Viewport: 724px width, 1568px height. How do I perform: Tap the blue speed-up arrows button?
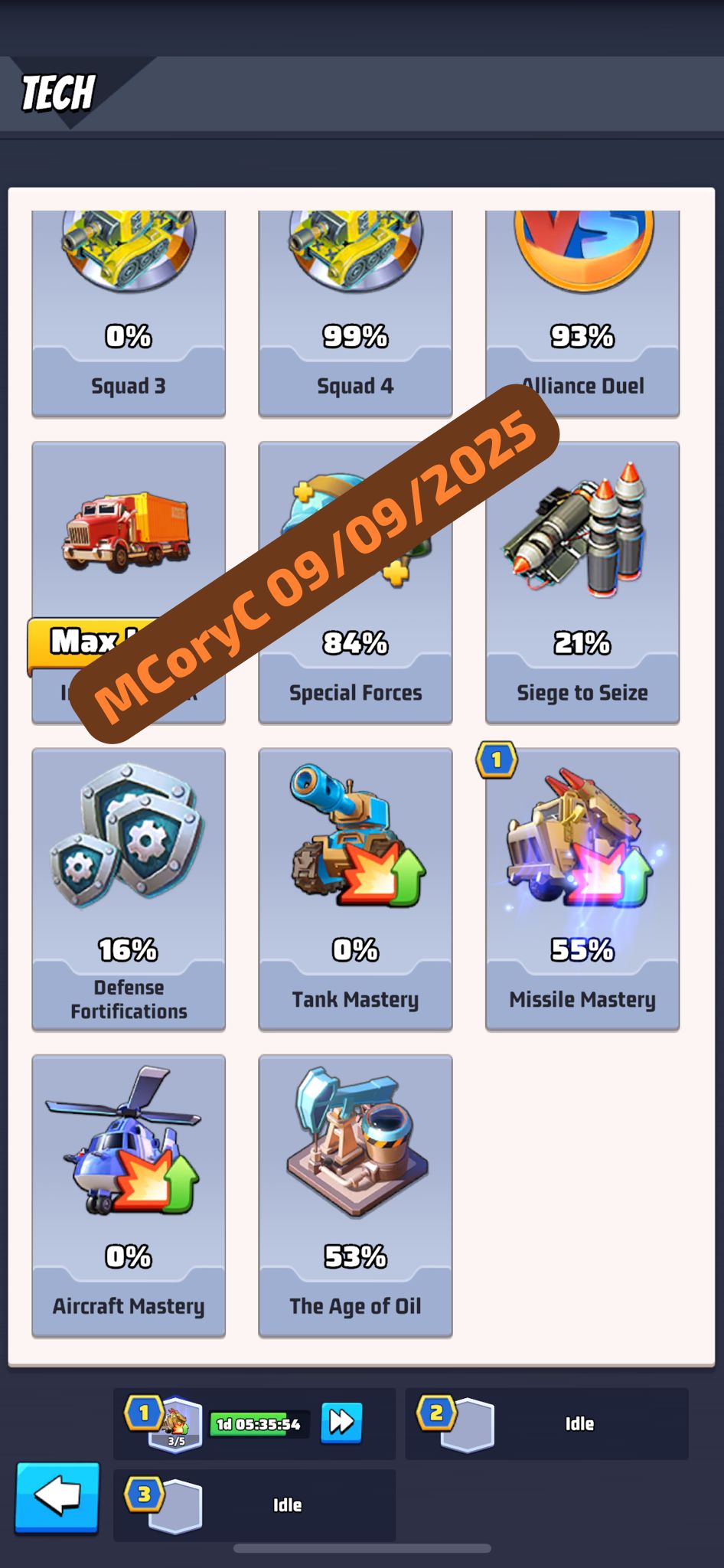click(341, 1423)
